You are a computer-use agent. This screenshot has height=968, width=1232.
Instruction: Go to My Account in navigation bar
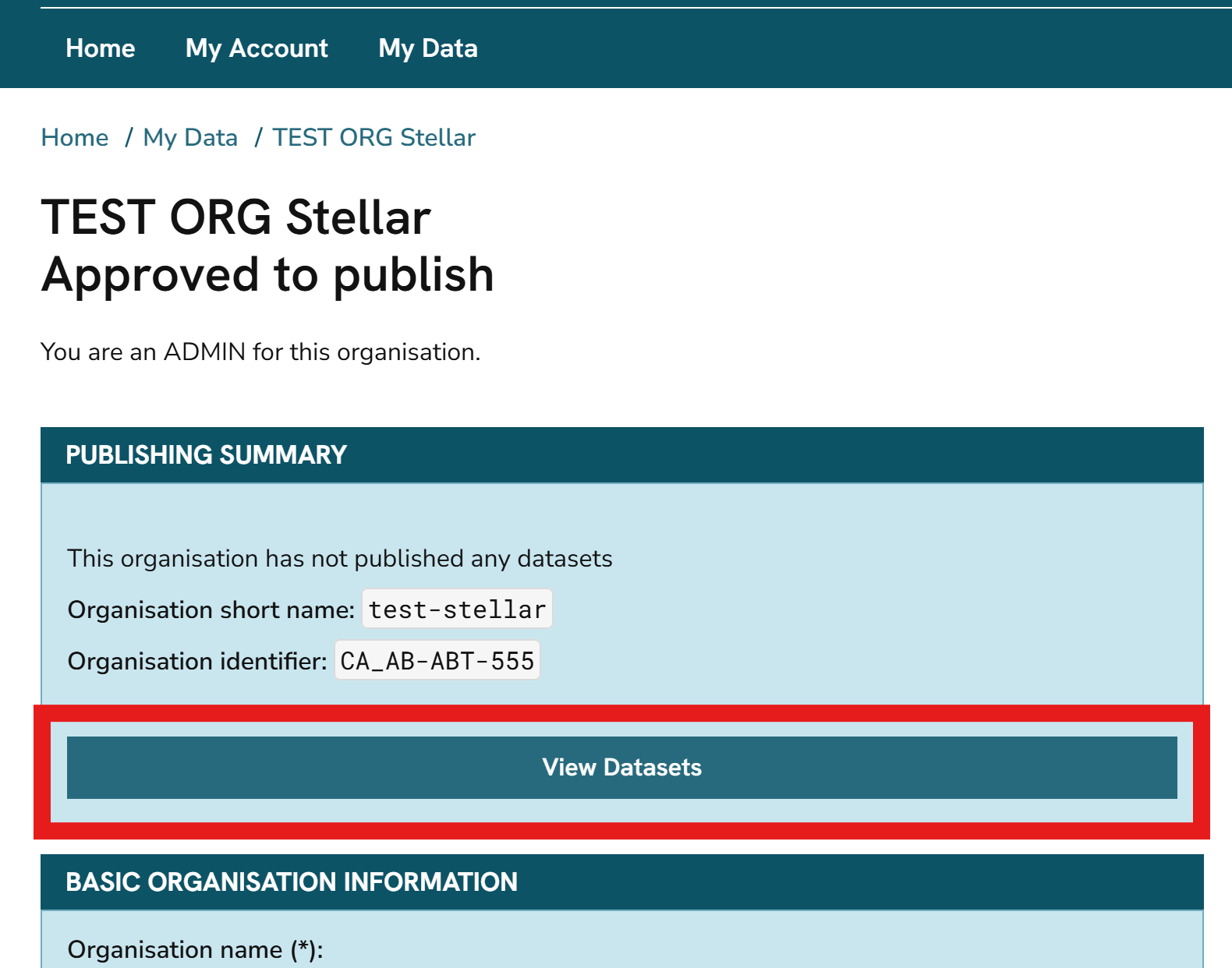click(x=257, y=48)
